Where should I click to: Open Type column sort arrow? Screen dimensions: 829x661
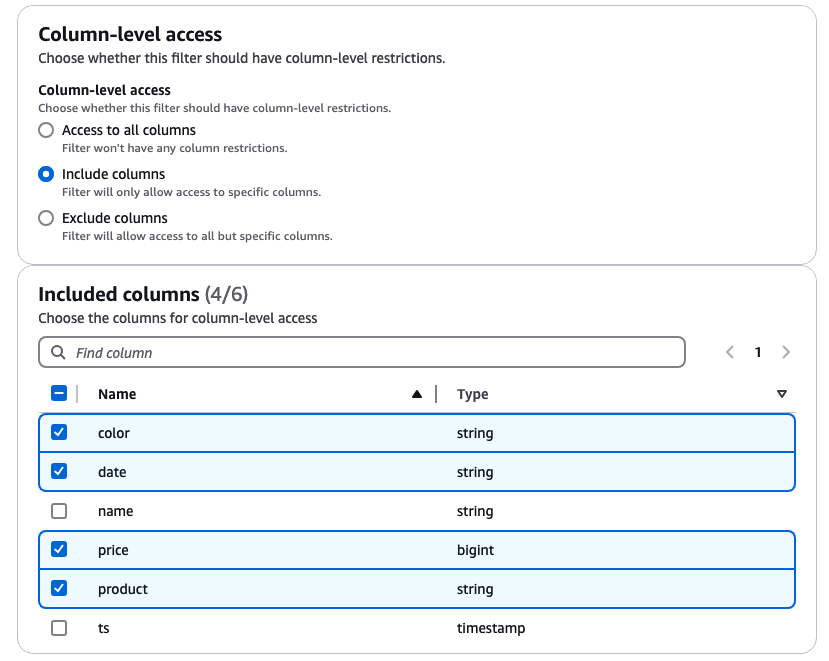tap(782, 394)
